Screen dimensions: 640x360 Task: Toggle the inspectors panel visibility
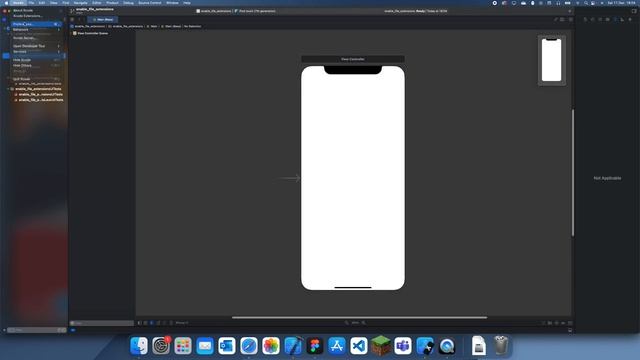[x=634, y=11]
